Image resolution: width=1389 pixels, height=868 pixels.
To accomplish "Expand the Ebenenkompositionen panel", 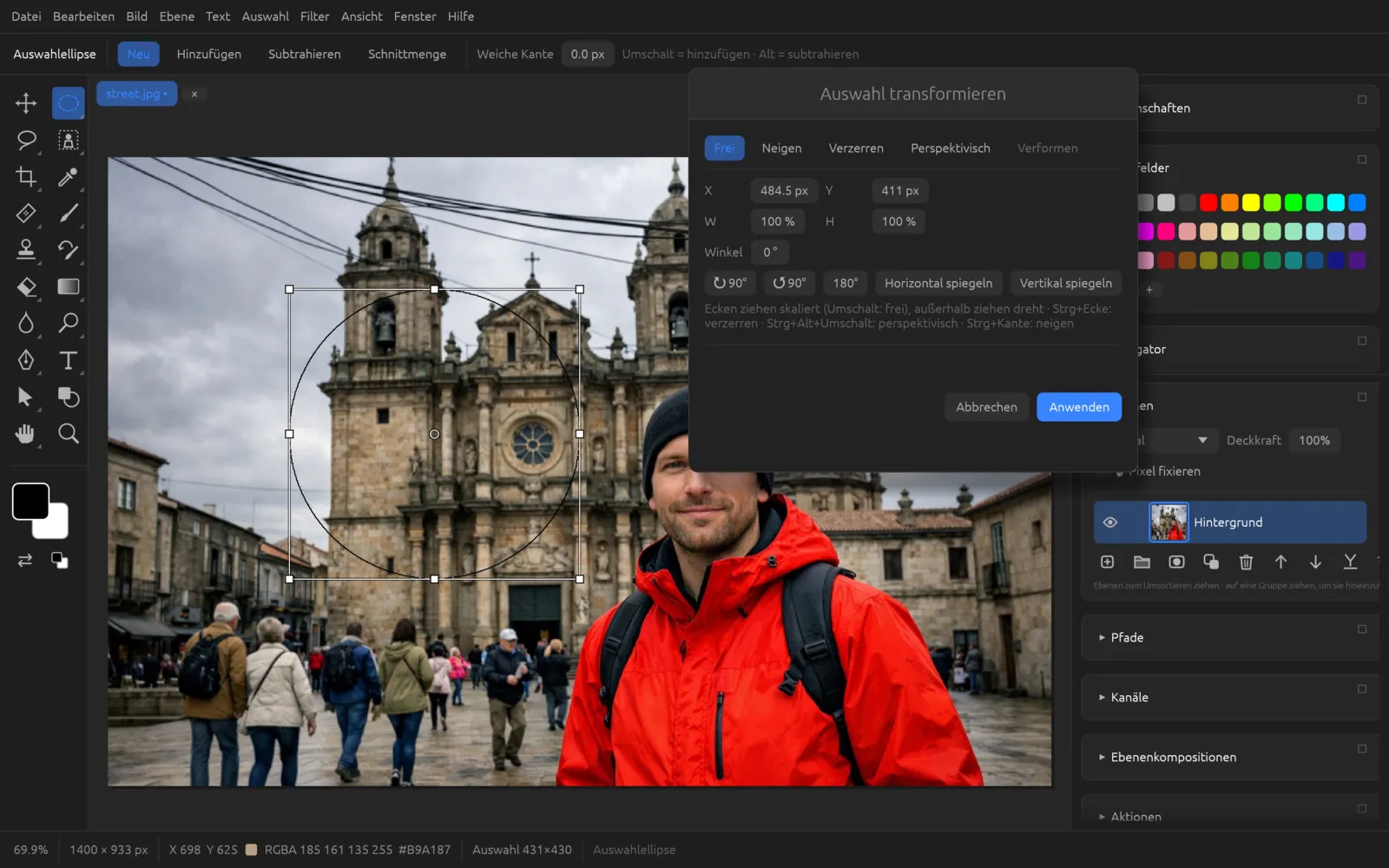I will [1230, 757].
